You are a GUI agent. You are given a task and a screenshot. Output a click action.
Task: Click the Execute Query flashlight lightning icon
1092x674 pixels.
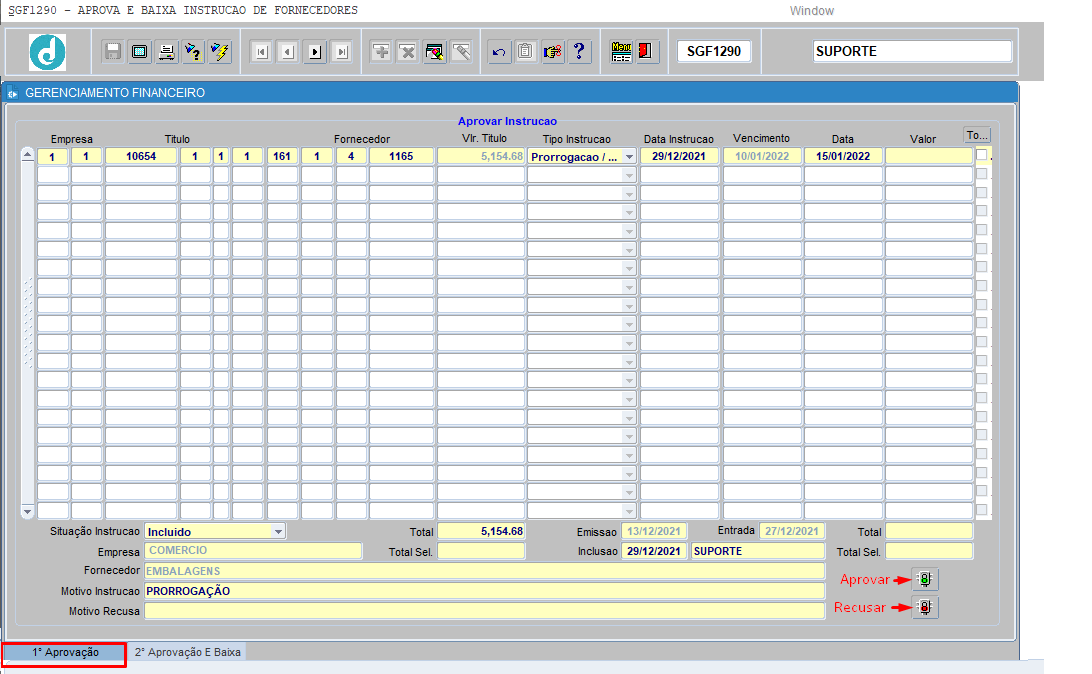pyautogui.click(x=219, y=52)
